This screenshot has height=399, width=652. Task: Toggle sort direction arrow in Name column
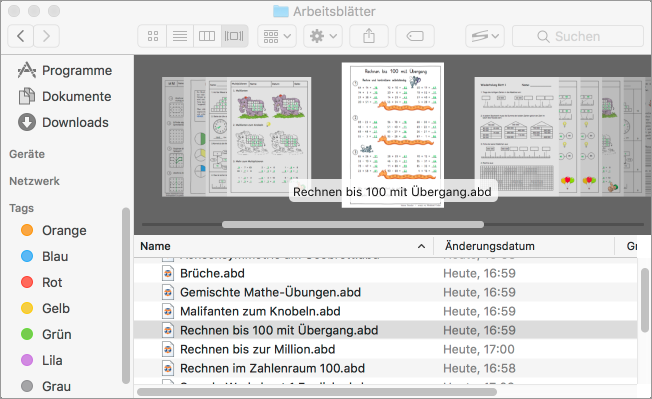421,246
